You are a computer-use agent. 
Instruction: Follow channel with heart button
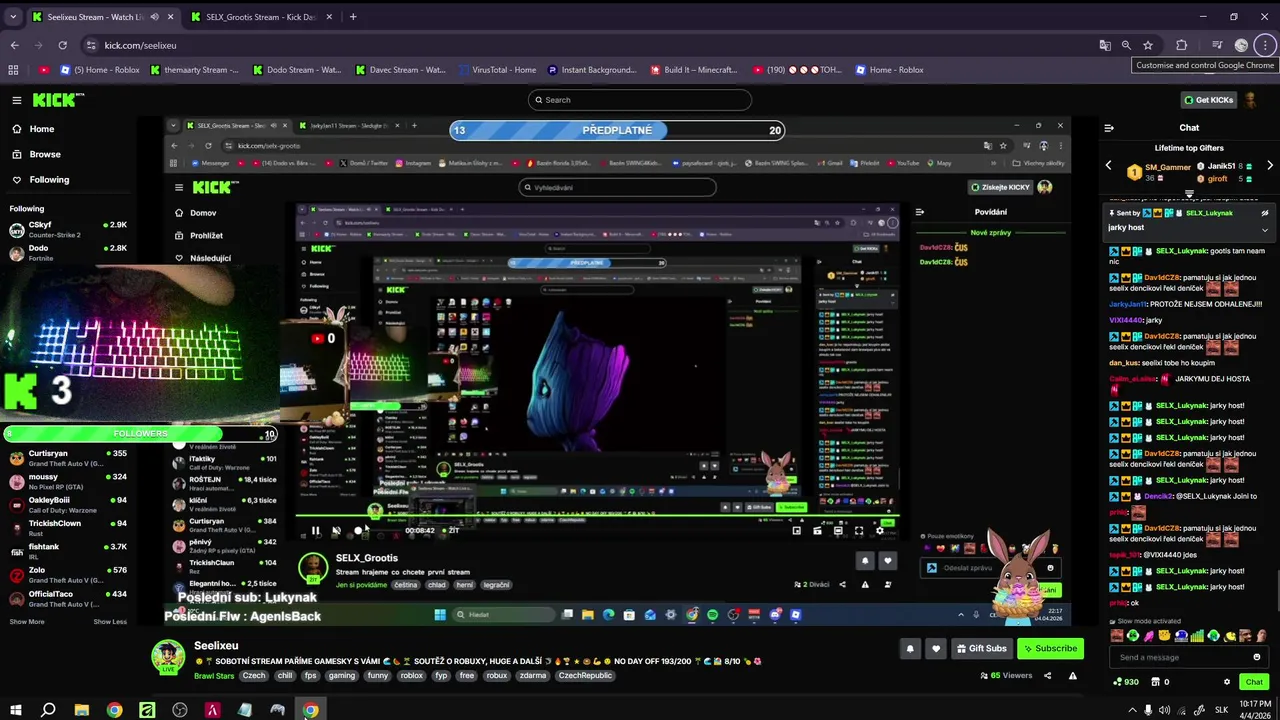936,649
